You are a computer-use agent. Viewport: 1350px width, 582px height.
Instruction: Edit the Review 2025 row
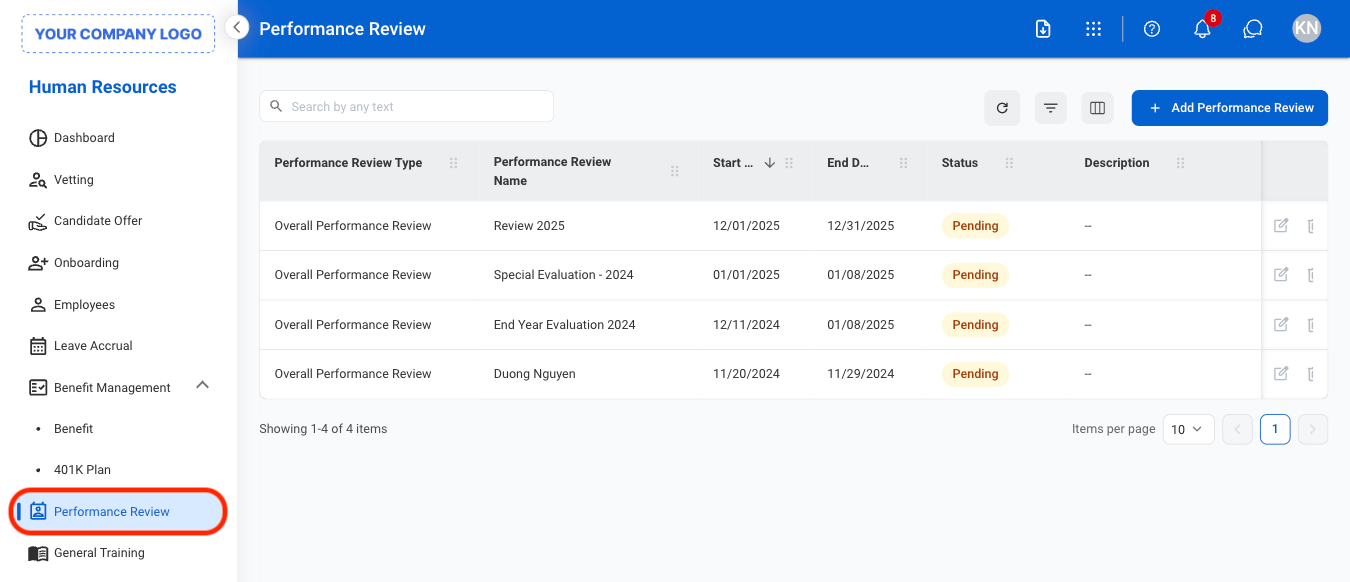pyautogui.click(x=1281, y=226)
